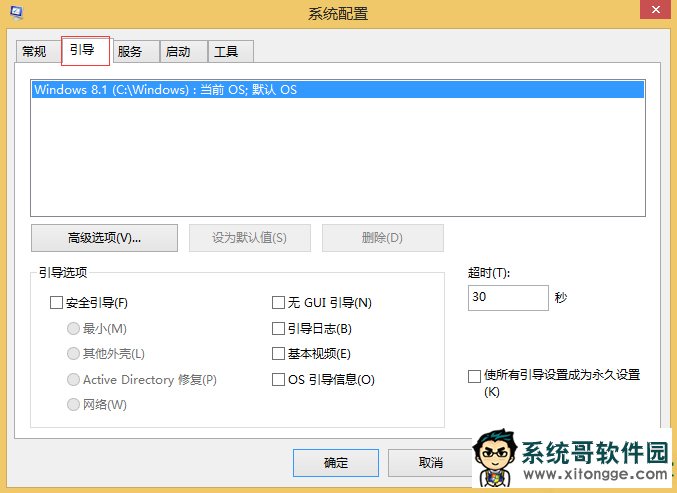This screenshot has width=677, height=493.
Task: Select Active Directory 修复(P) radio option
Action: click(73, 380)
